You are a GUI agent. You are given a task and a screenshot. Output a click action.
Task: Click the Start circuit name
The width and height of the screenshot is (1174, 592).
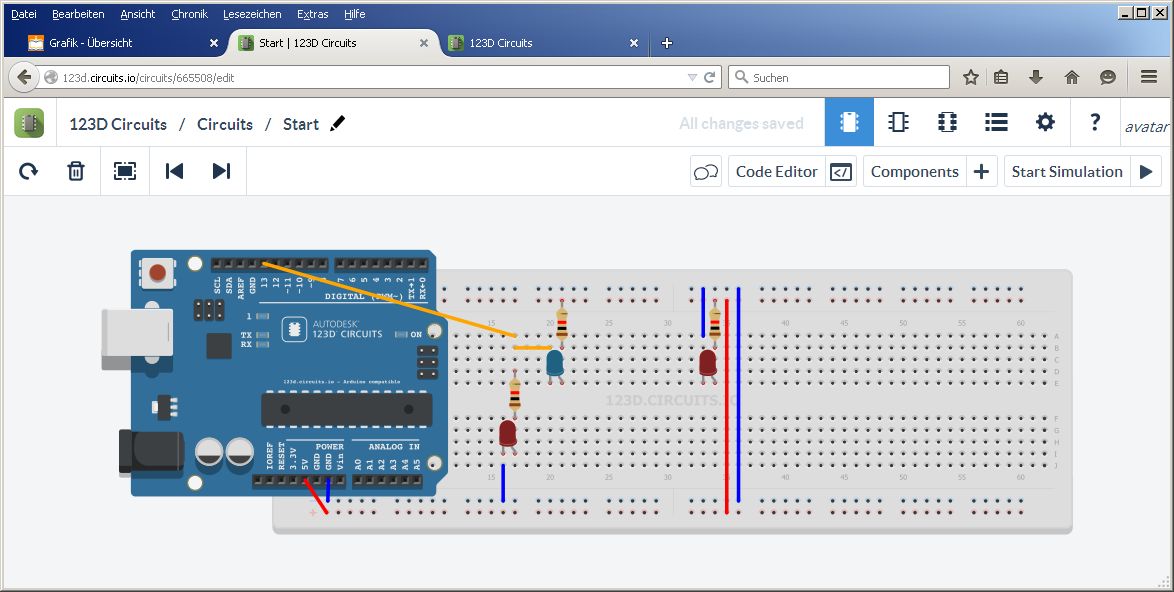tap(301, 124)
